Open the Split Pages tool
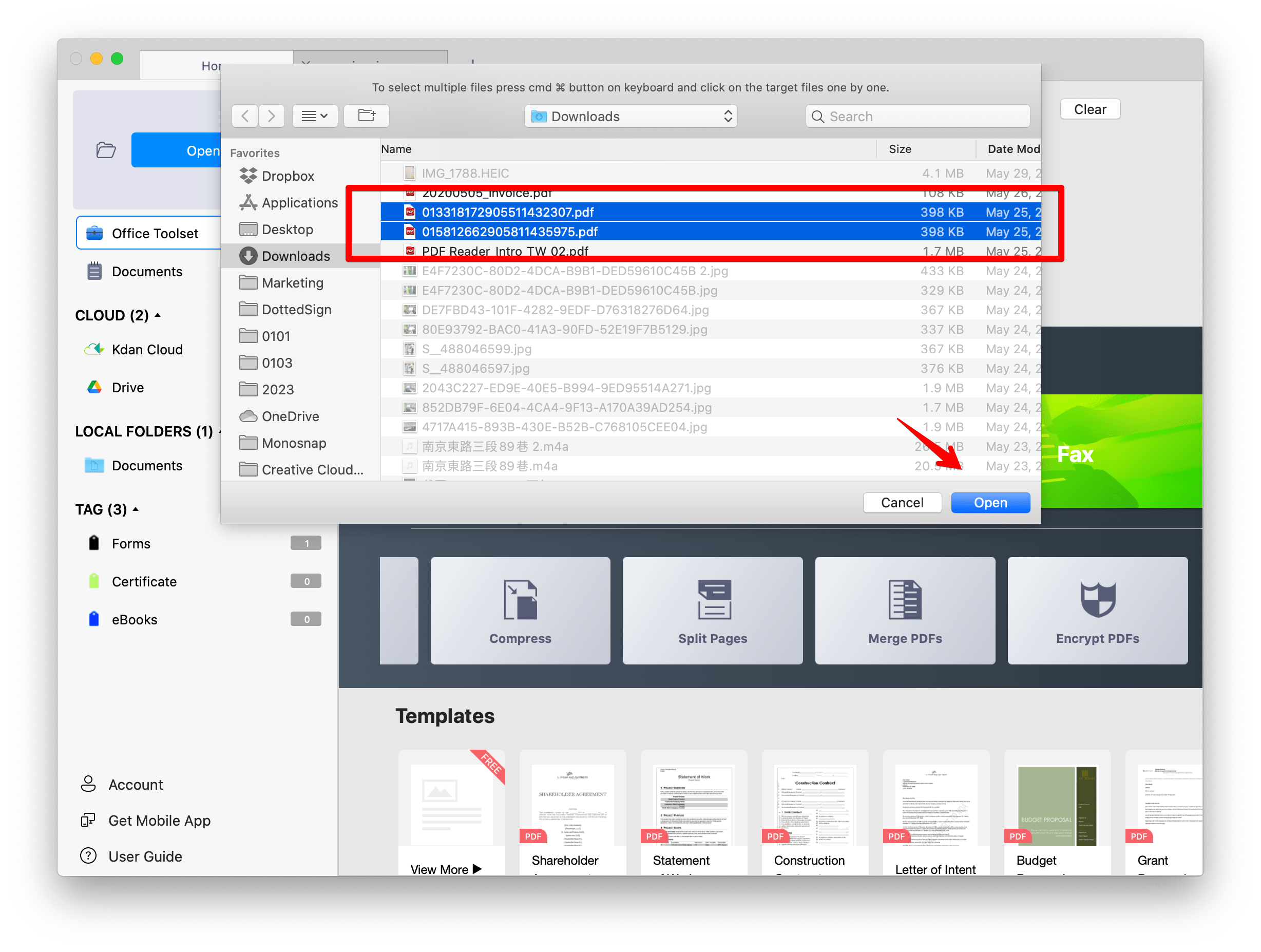 pos(712,610)
